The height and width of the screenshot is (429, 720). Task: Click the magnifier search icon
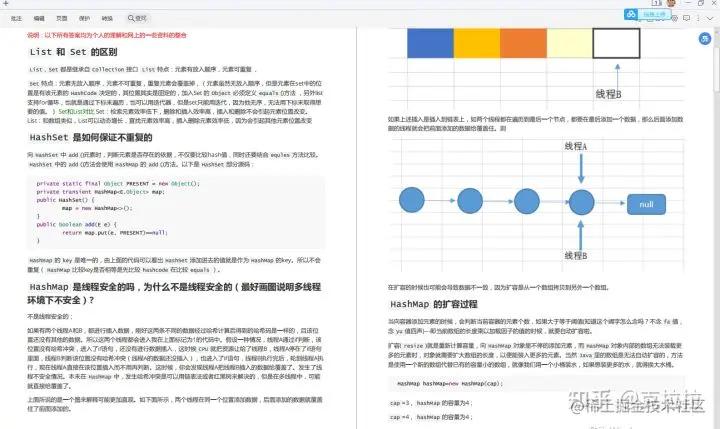click(x=131, y=18)
